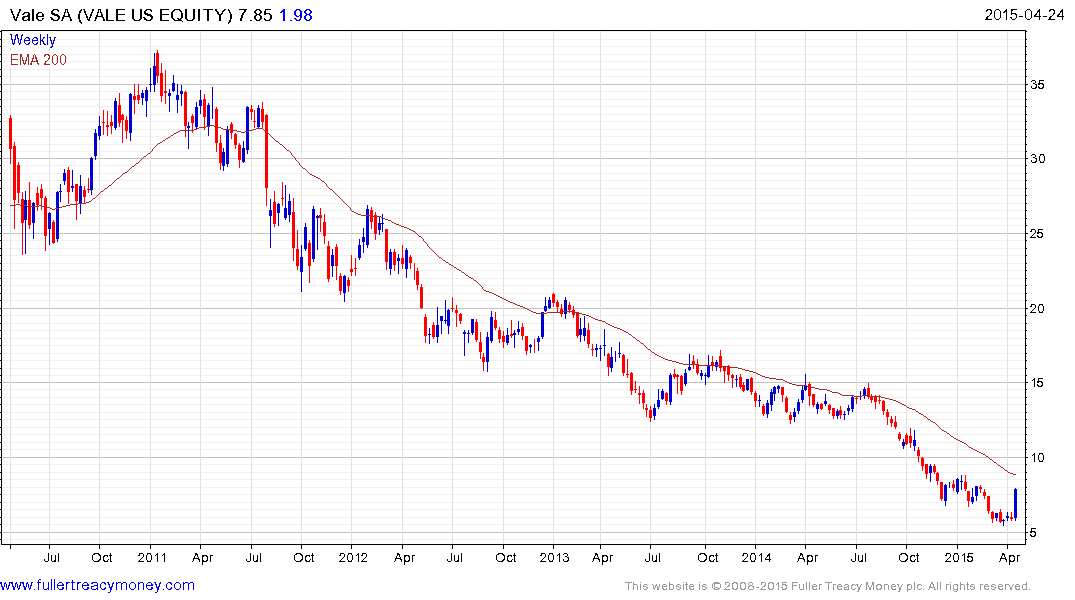Select the last price value 7.85

point(255,15)
